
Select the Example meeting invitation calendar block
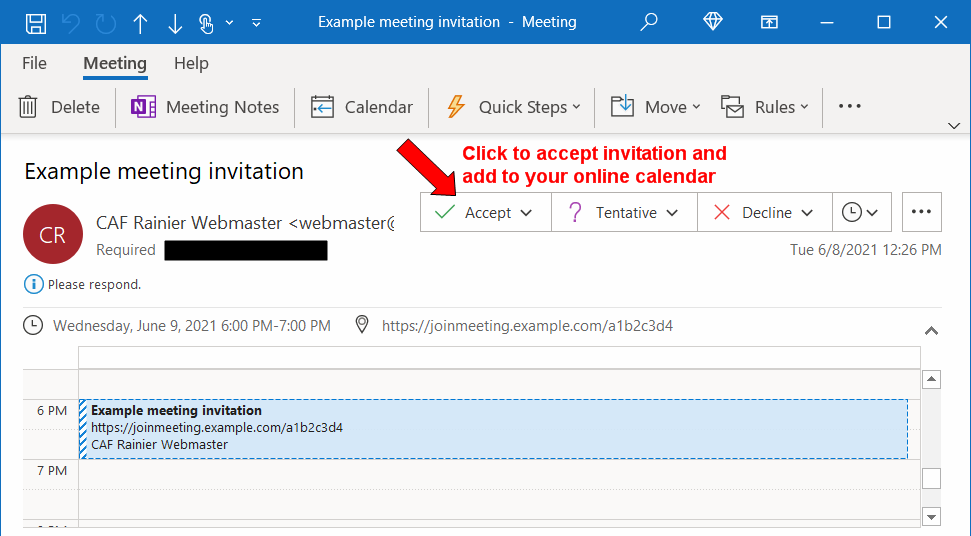coord(493,428)
